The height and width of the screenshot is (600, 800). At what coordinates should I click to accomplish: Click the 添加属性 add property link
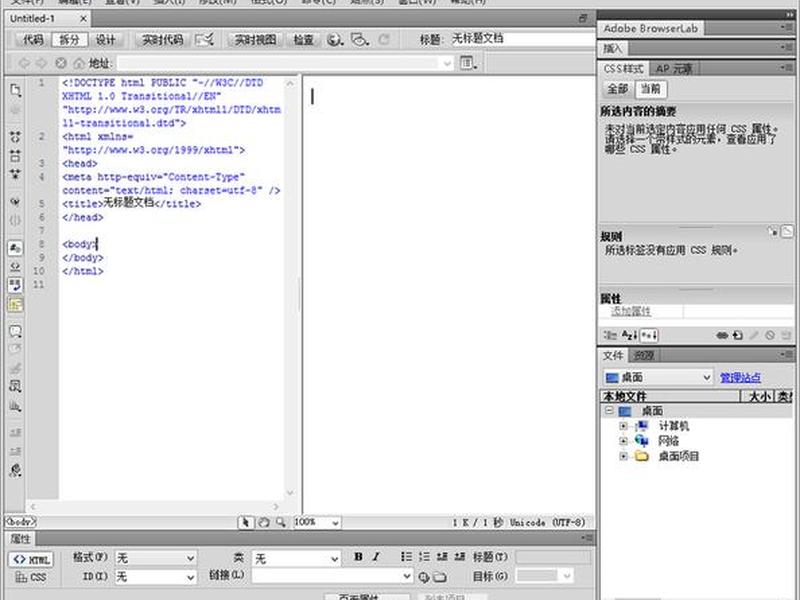(631, 311)
